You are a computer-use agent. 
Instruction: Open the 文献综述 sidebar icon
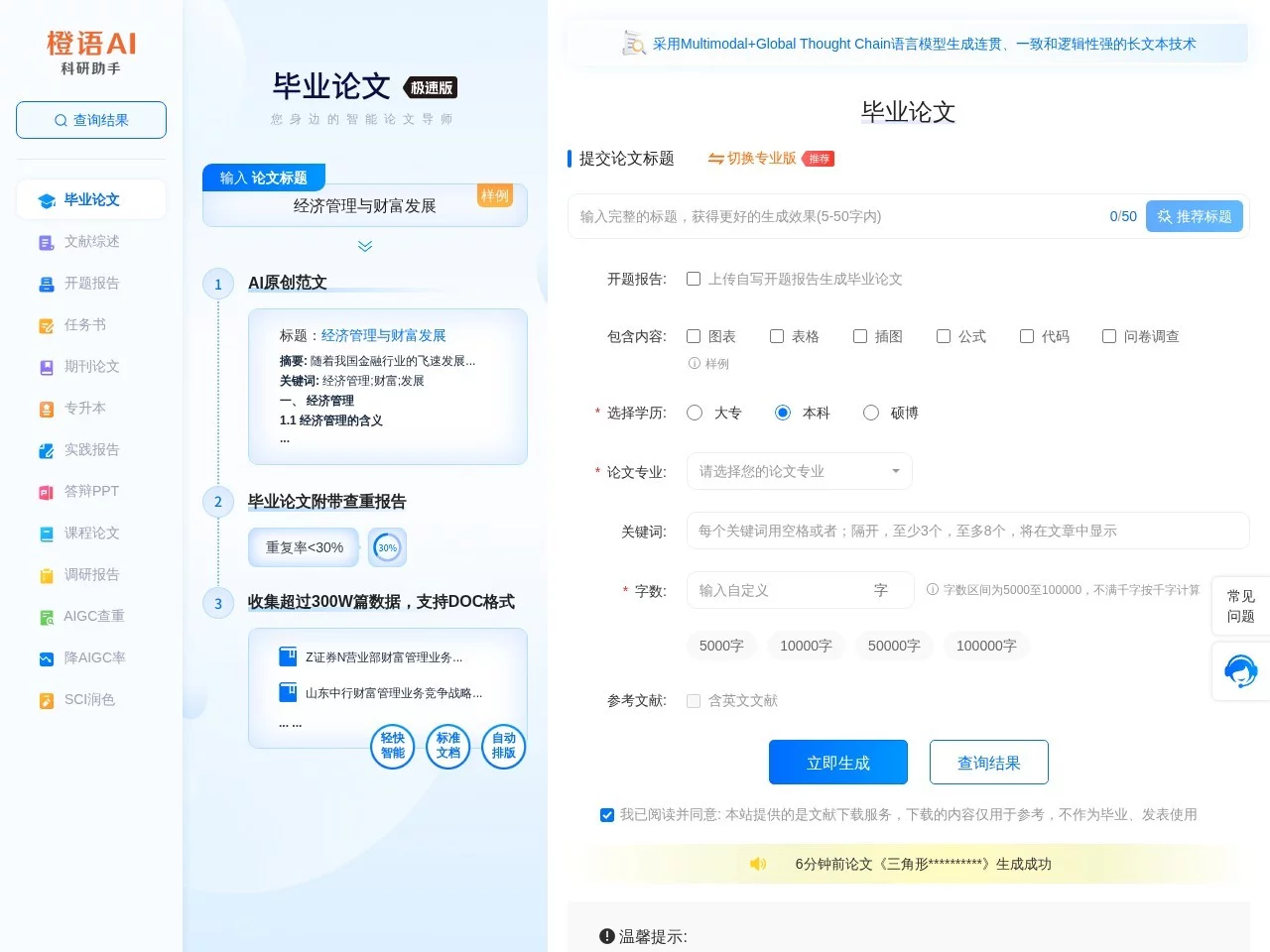coord(46,241)
